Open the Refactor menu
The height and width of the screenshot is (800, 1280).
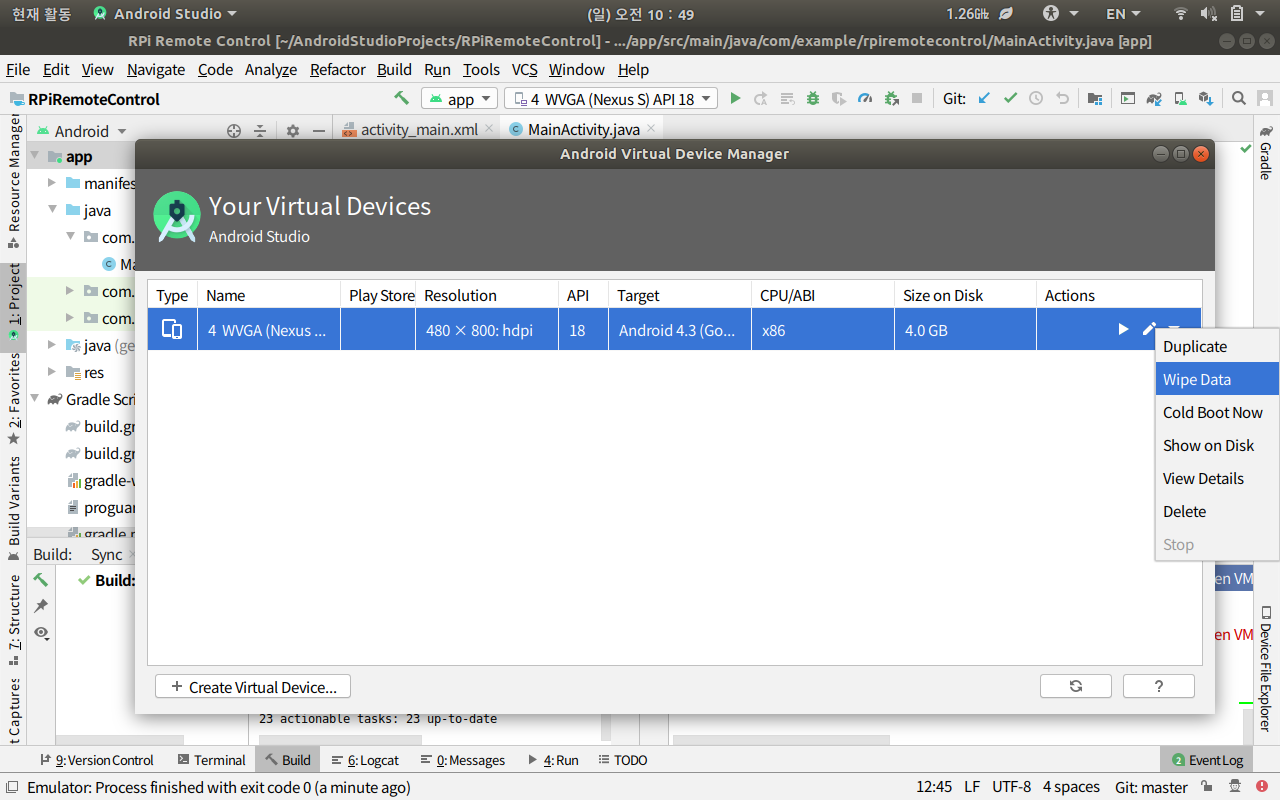pyautogui.click(x=338, y=69)
